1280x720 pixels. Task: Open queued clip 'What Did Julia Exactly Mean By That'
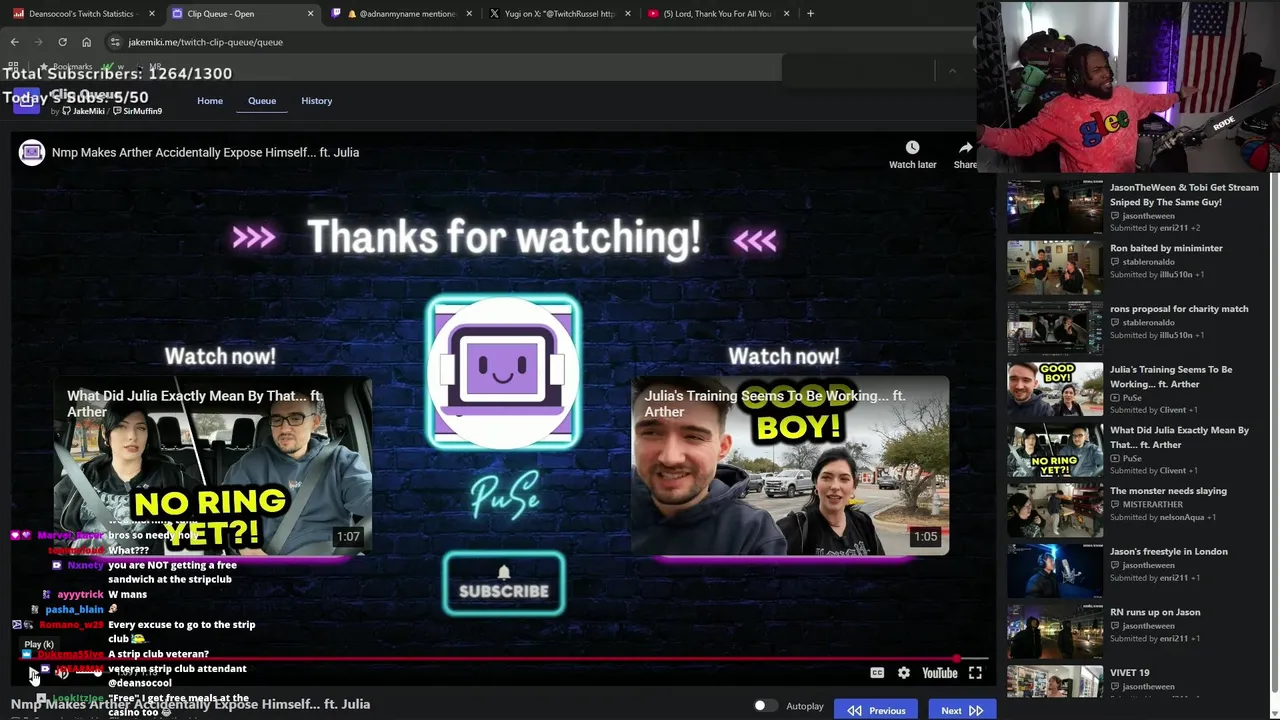click(x=1134, y=450)
